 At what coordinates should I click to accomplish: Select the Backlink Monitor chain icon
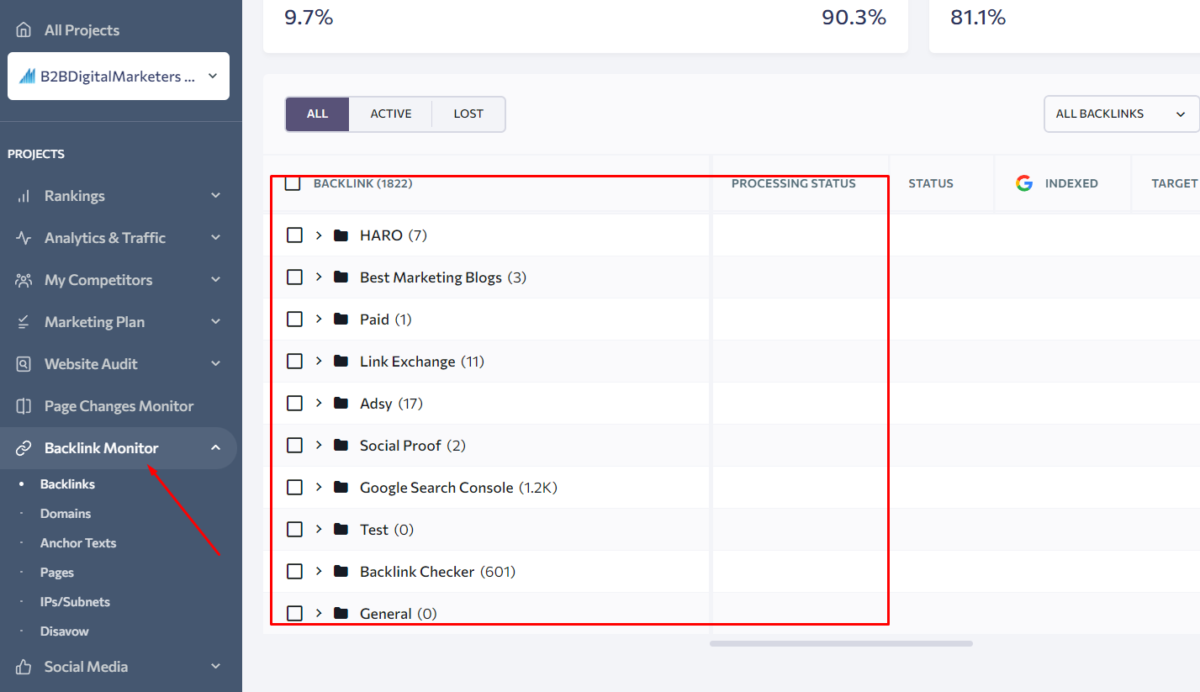coord(23,448)
